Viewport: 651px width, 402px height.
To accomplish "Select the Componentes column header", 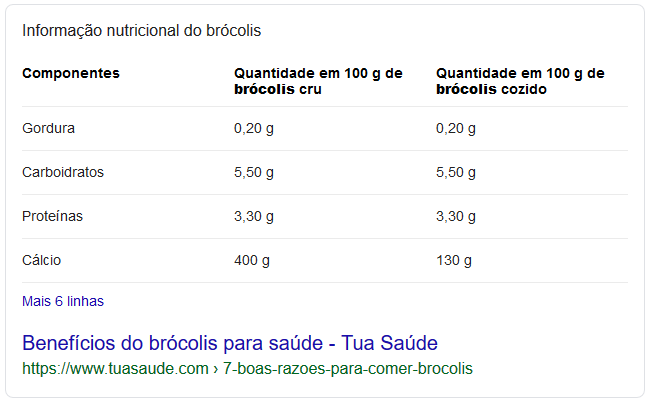I will [x=71, y=73].
